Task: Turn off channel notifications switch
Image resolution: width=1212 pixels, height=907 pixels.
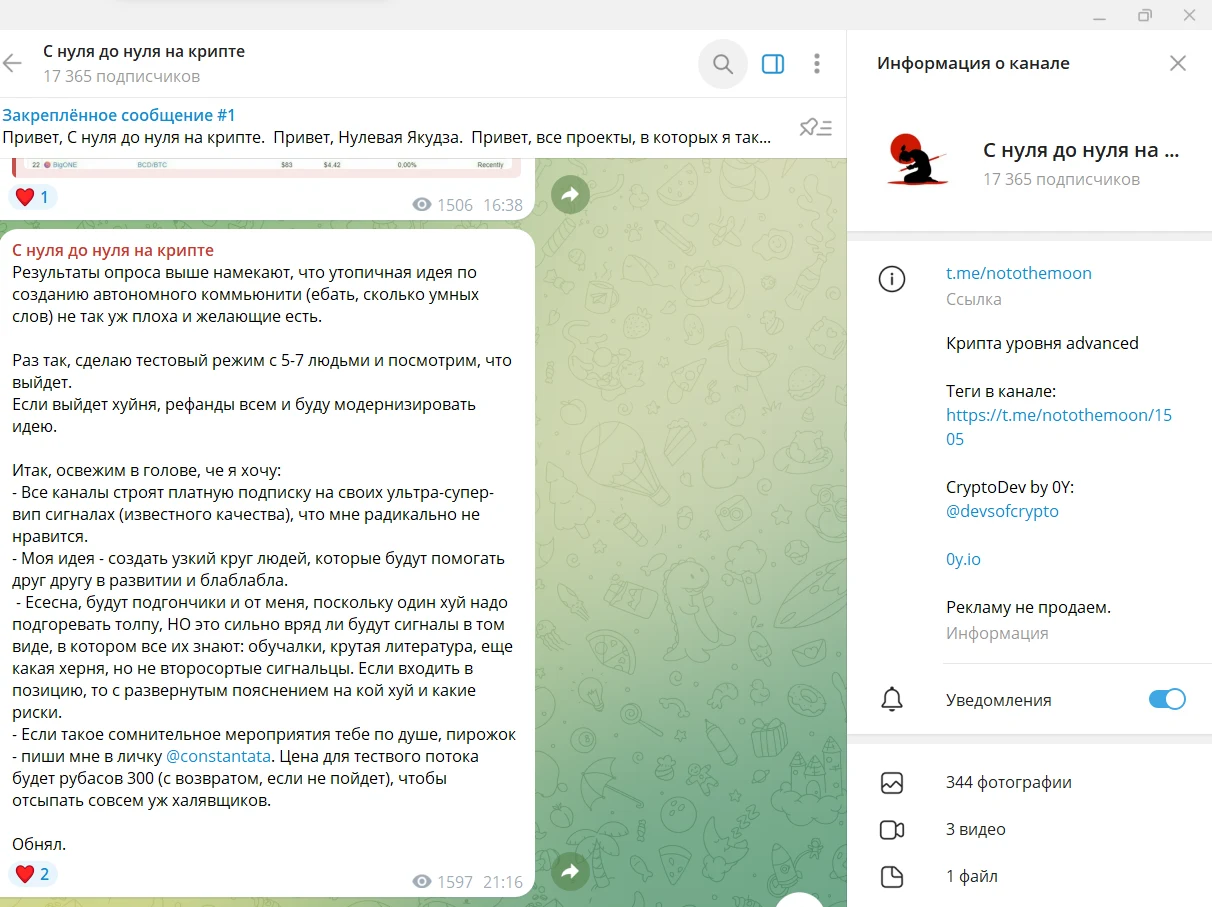Action: tap(1167, 699)
